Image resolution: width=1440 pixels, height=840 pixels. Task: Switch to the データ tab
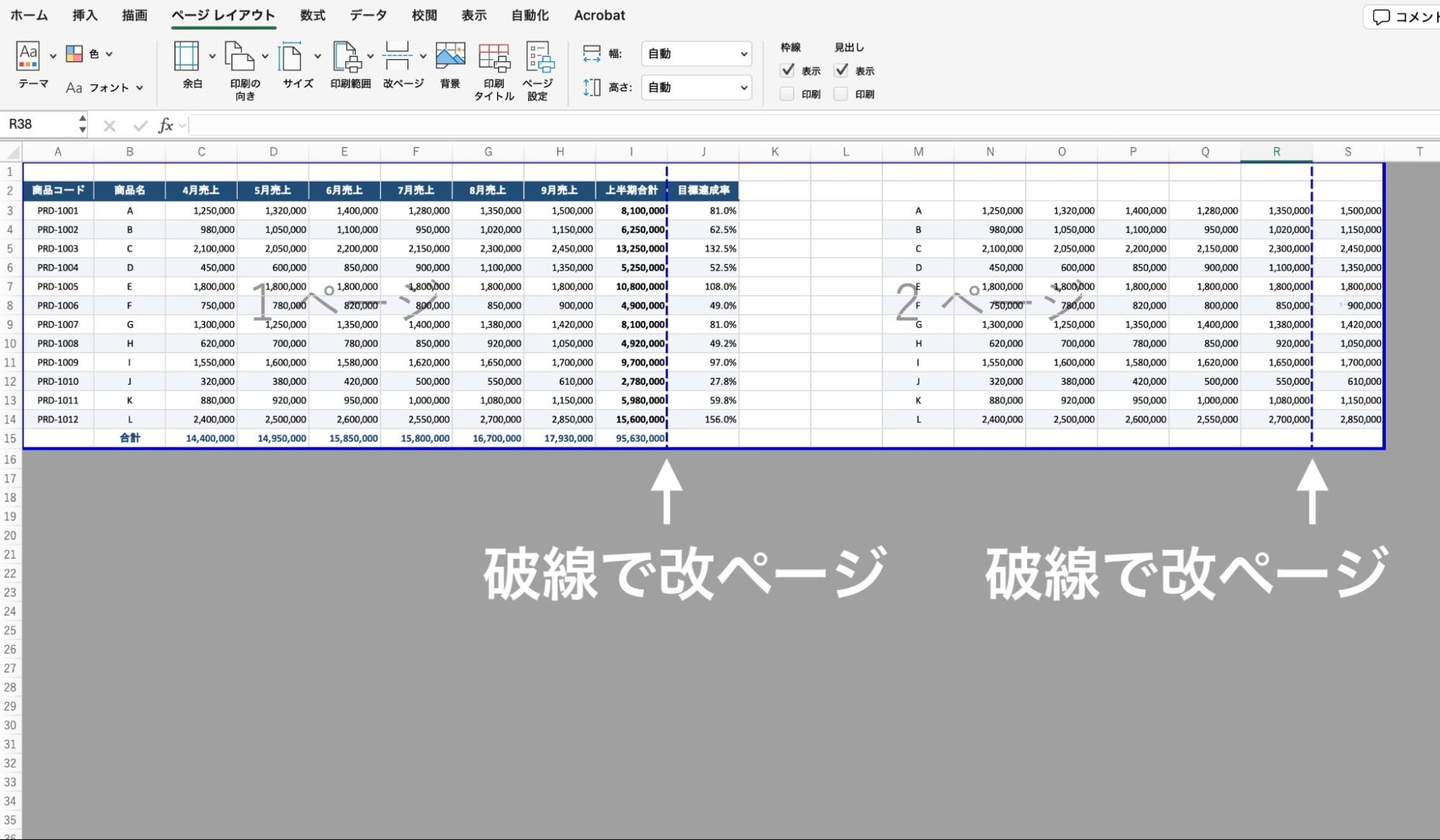[x=369, y=15]
